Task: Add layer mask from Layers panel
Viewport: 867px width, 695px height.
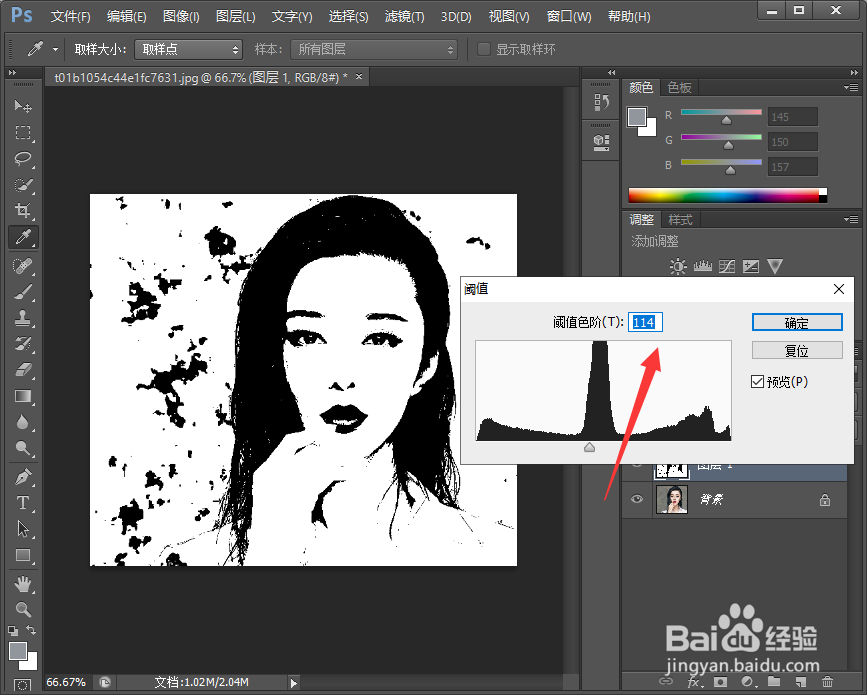Action: (720, 682)
